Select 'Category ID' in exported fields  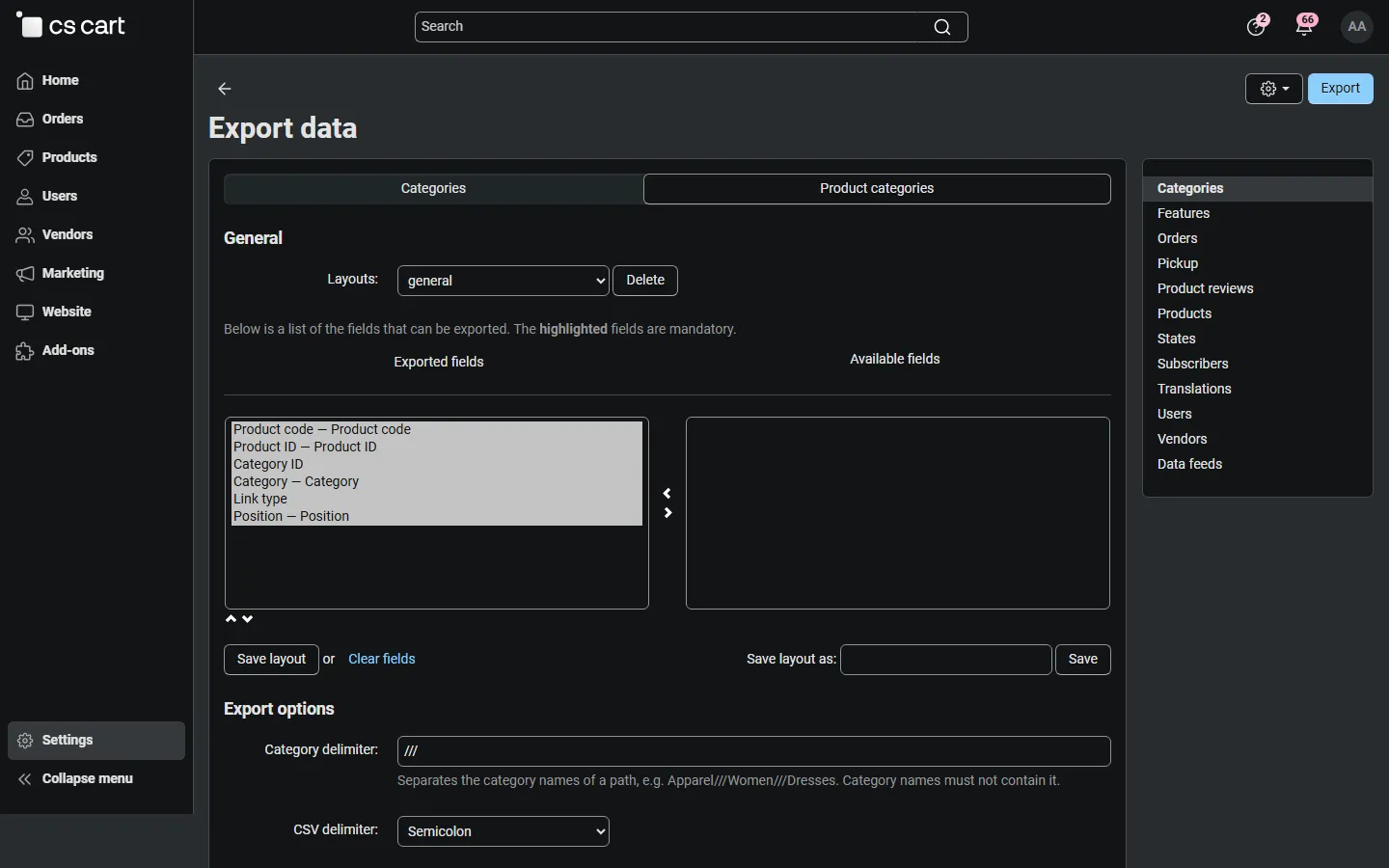coord(437,465)
